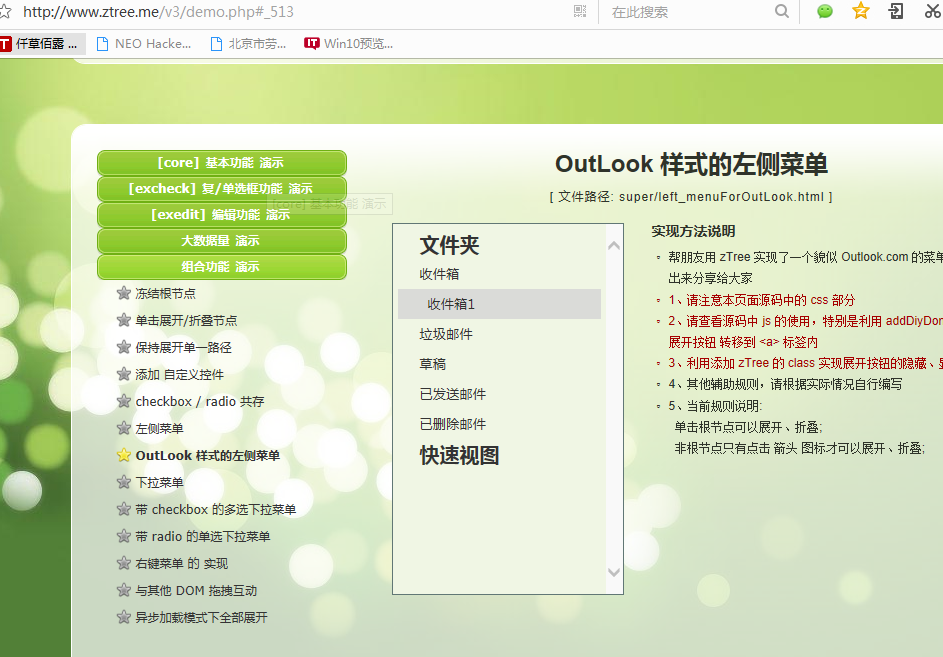Click the scissors screenshot icon
This screenshot has width=943, height=657.
pos(933,11)
